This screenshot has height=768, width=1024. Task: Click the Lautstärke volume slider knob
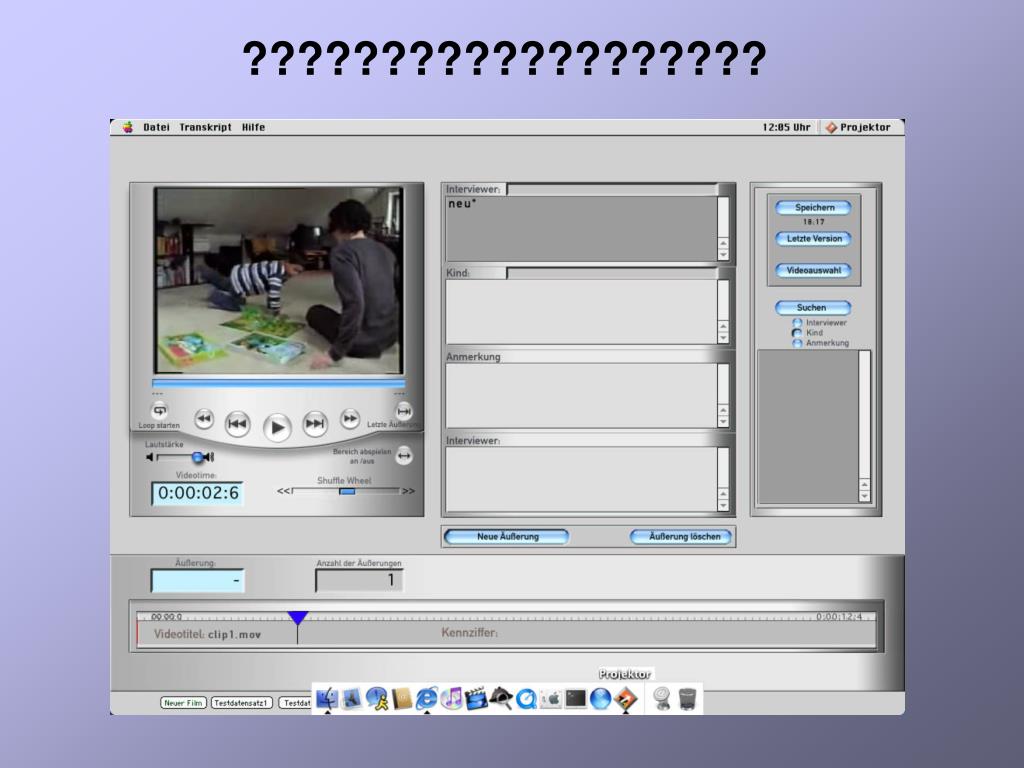(x=197, y=457)
